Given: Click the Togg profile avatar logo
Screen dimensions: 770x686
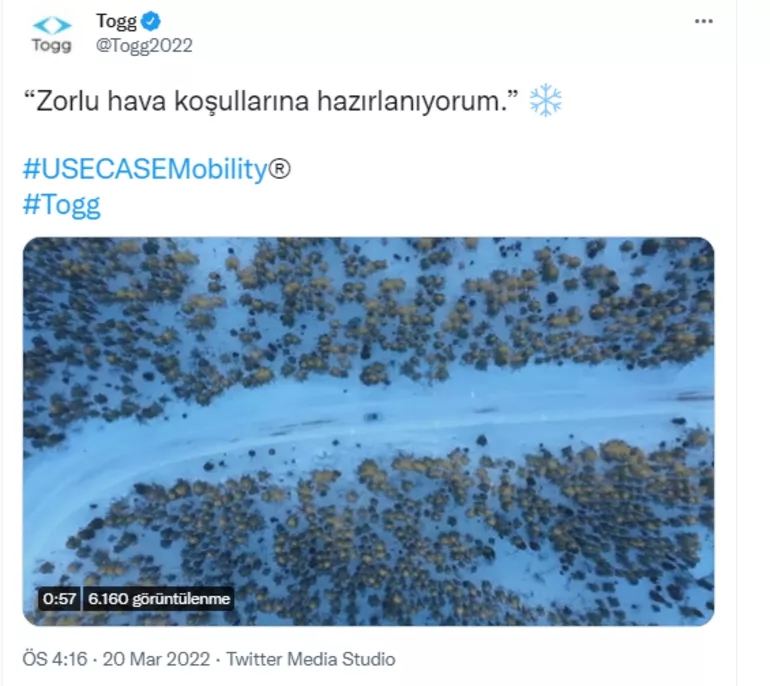Looking at the screenshot, I should [x=52, y=33].
